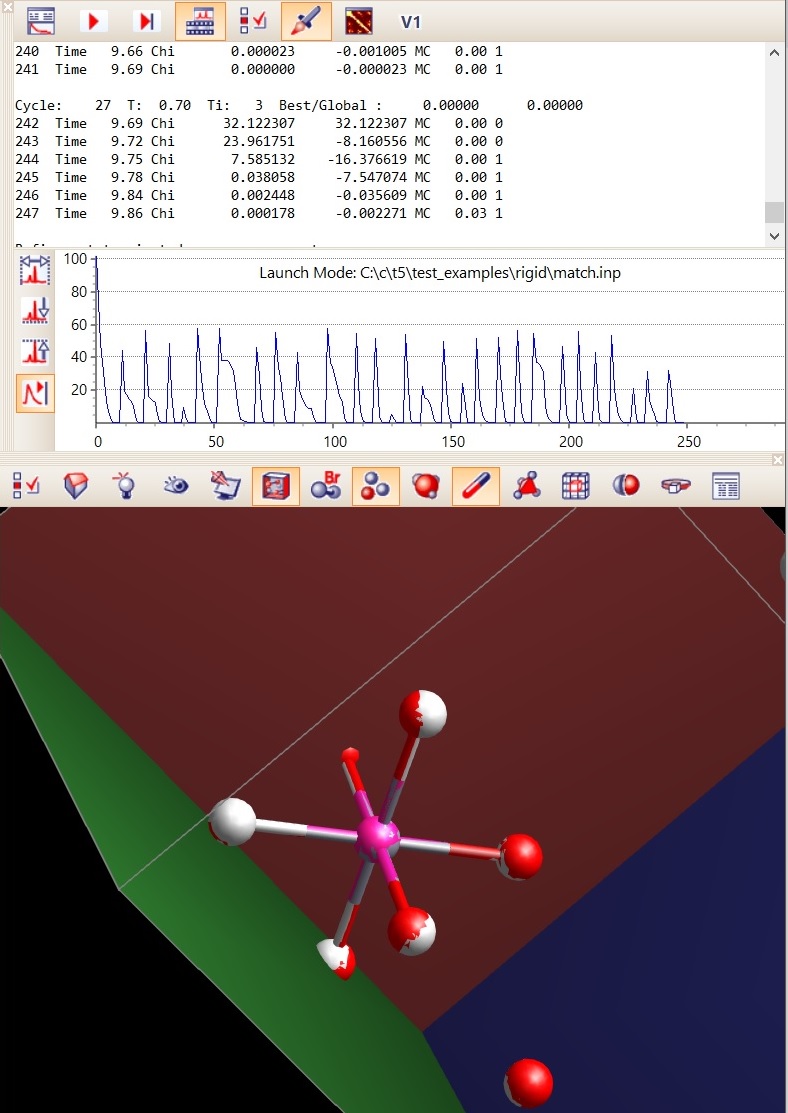Click the eye view icon in viewer toolbar

(175, 486)
